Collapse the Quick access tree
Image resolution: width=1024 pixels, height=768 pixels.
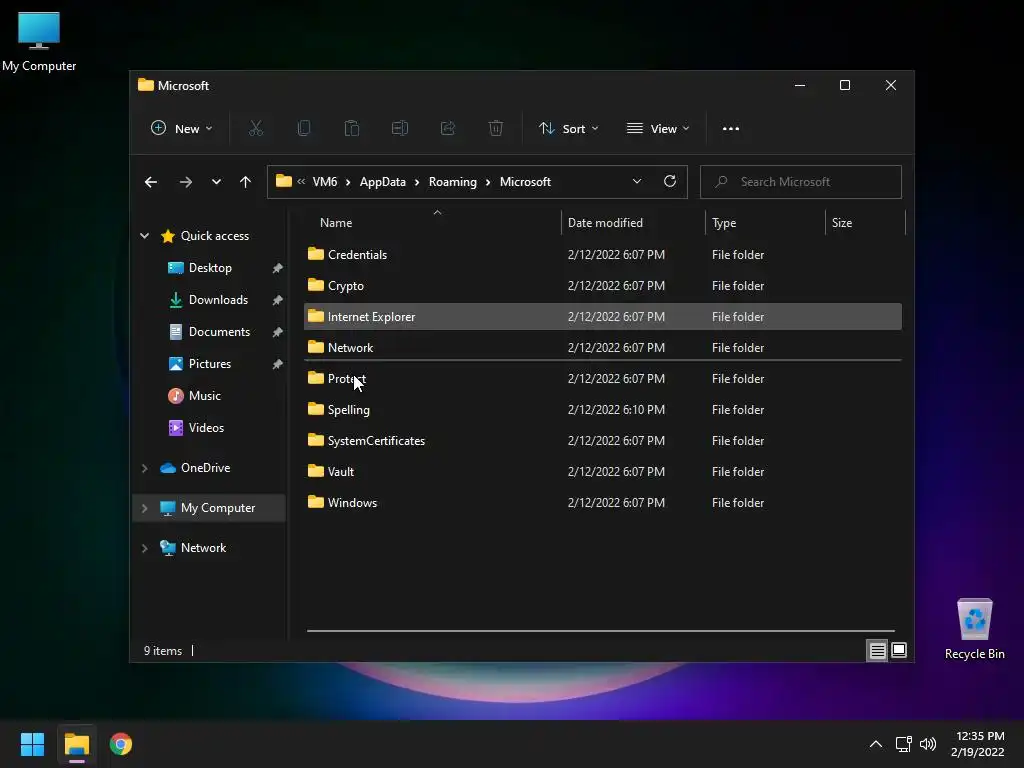[144, 236]
